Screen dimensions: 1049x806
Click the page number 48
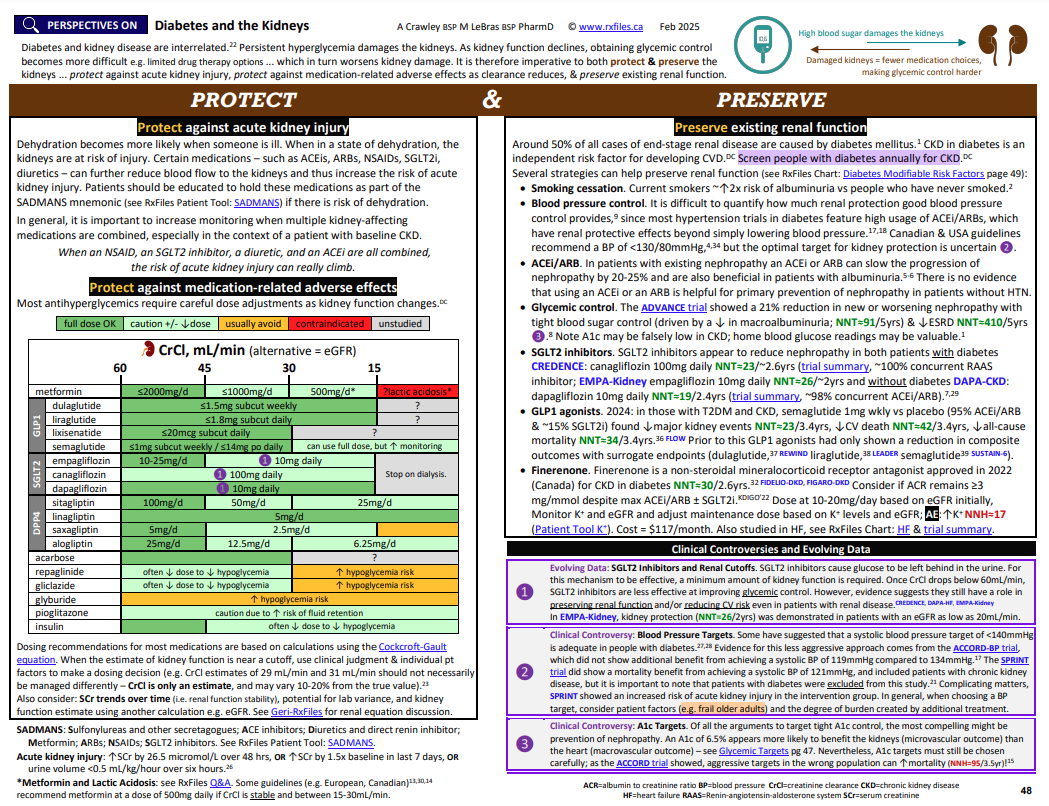pyautogui.click(x=1026, y=791)
